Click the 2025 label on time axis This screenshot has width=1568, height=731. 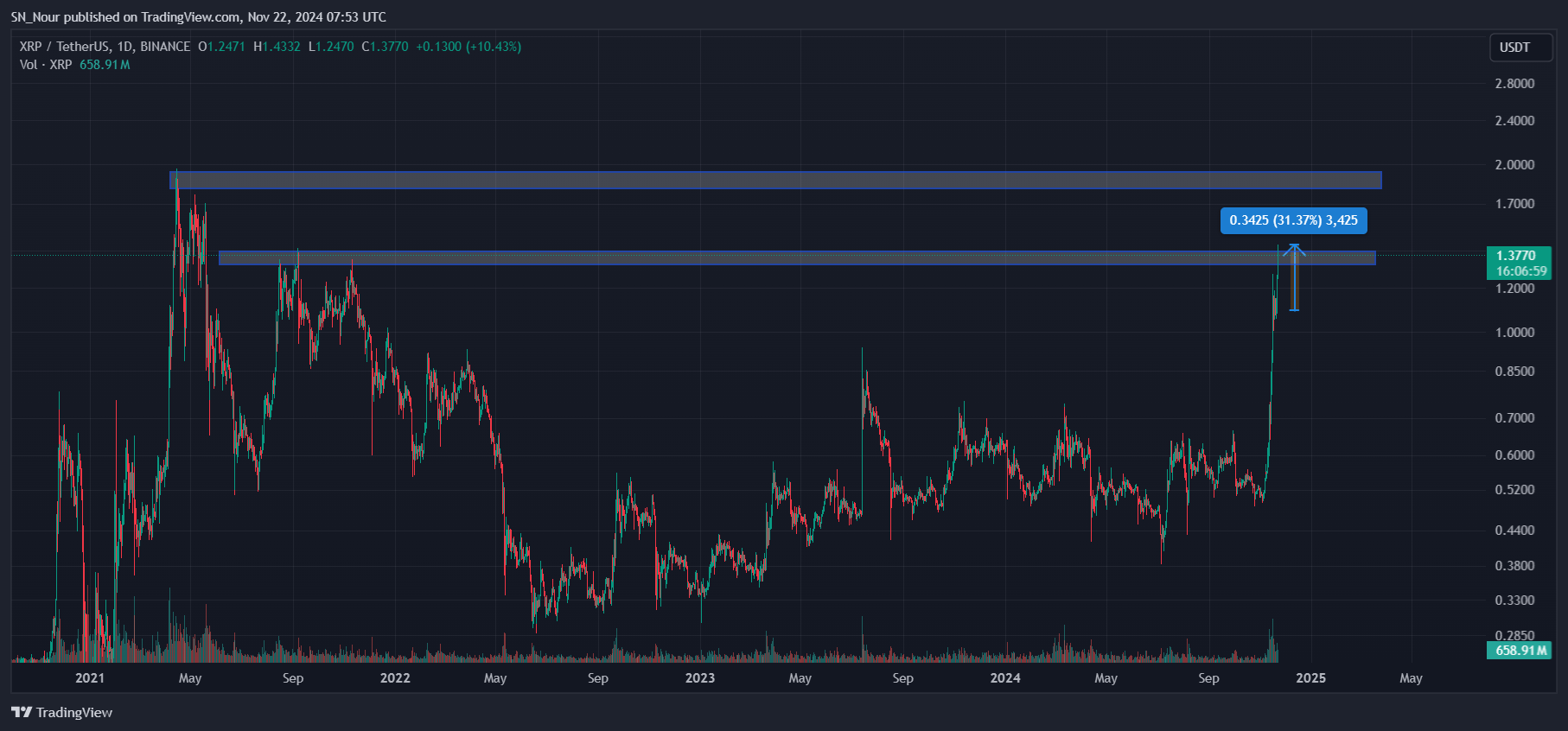[x=1311, y=678]
